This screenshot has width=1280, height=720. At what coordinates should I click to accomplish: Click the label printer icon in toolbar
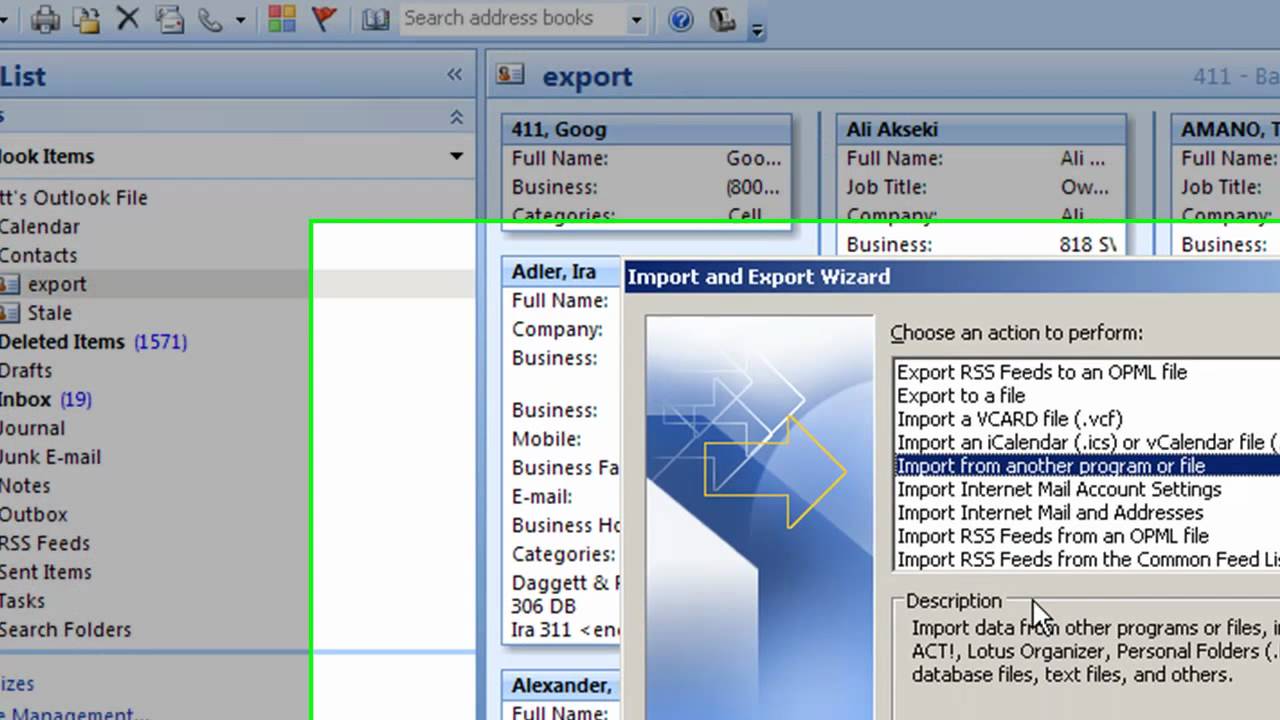pos(722,19)
